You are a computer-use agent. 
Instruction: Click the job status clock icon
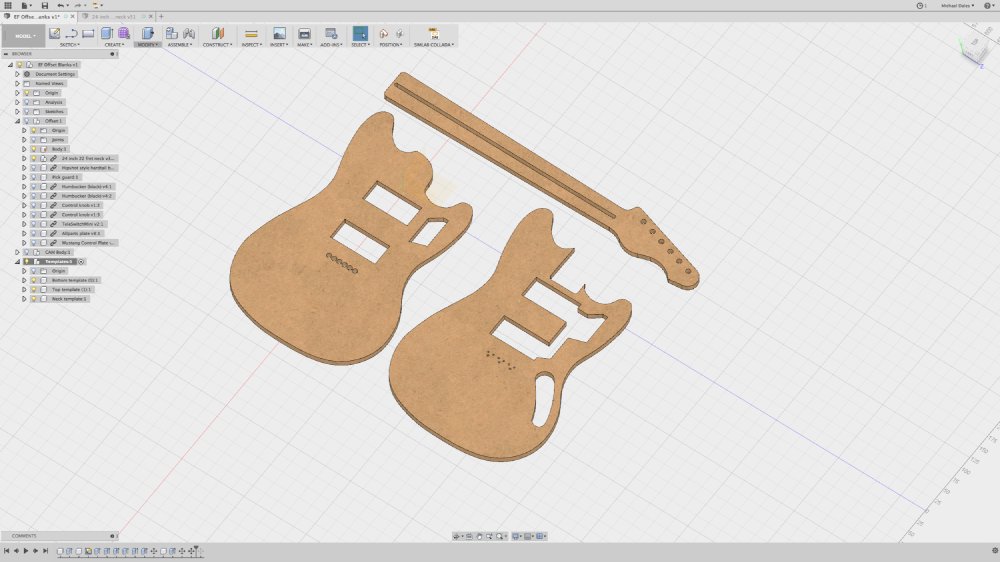(920, 6)
